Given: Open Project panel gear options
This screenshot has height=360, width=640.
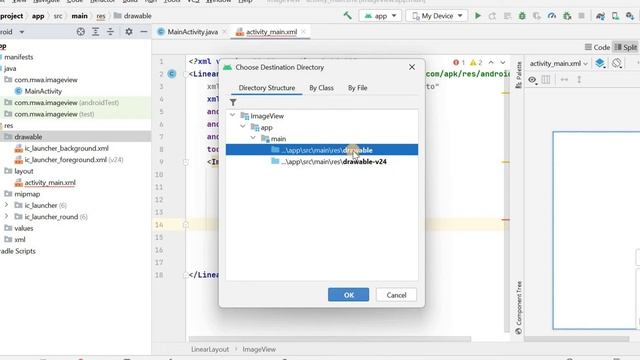Looking at the screenshot, I should tap(129, 31).
